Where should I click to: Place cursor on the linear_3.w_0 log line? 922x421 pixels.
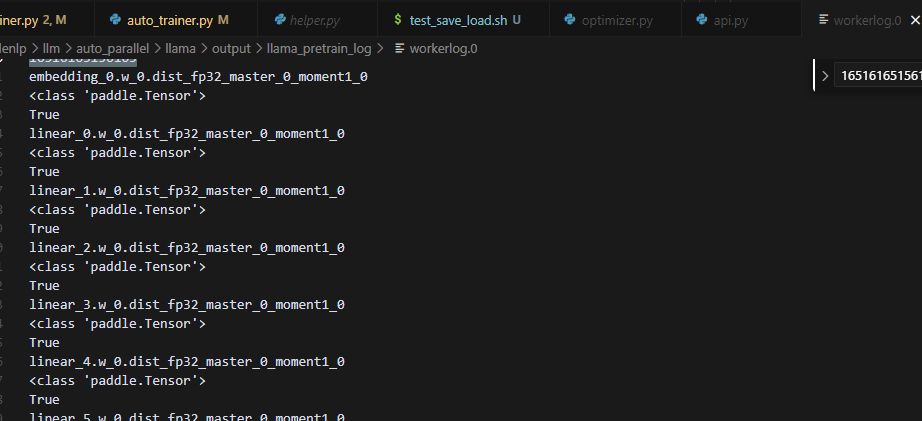point(187,305)
